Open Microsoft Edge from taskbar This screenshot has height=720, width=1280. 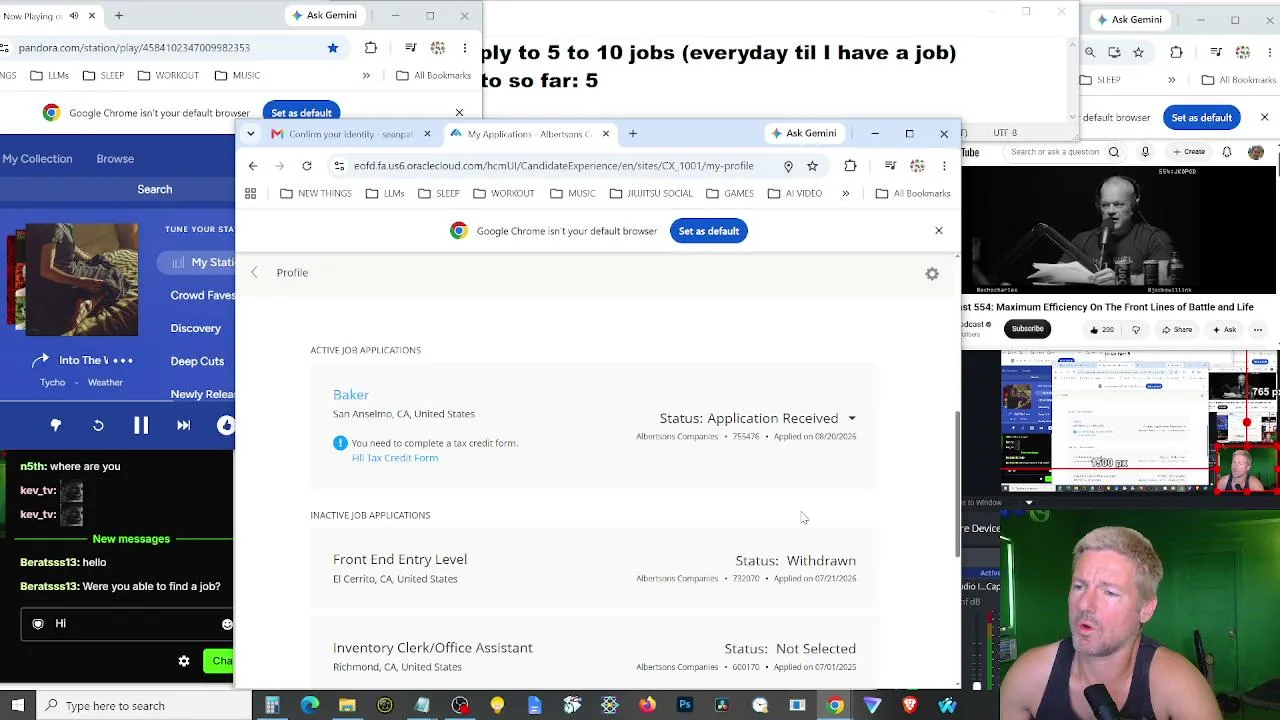(x=309, y=706)
